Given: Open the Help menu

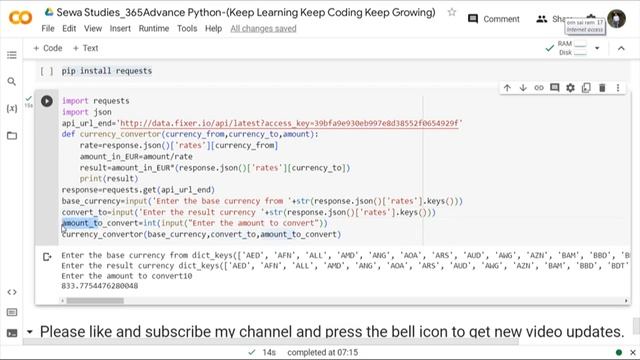Looking at the screenshot, I should pyautogui.click(x=213, y=29).
